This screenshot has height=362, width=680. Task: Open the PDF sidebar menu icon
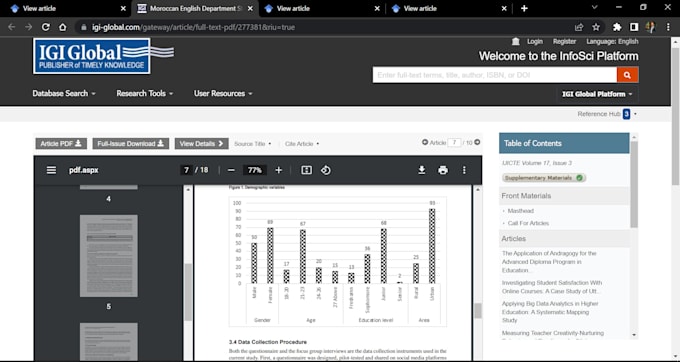click(51, 170)
